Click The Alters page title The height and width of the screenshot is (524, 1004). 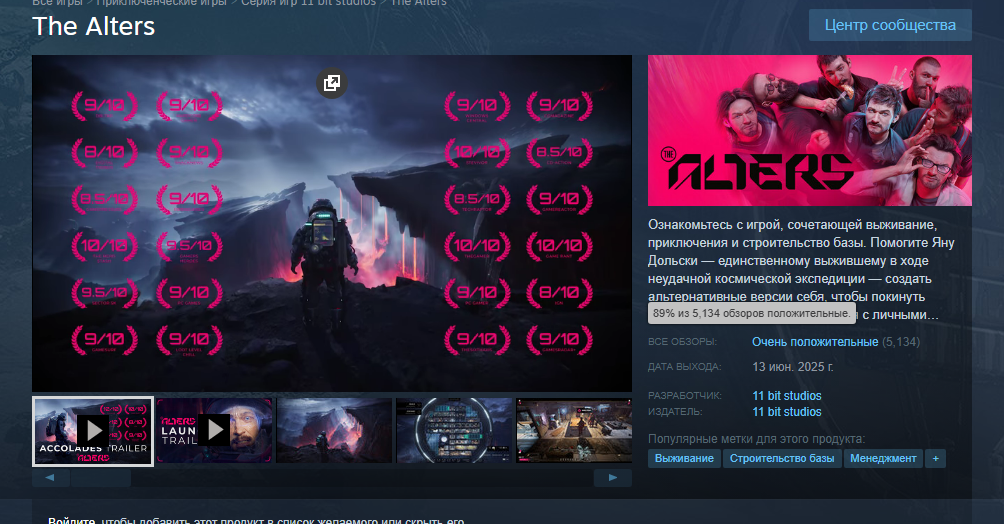pos(93,26)
